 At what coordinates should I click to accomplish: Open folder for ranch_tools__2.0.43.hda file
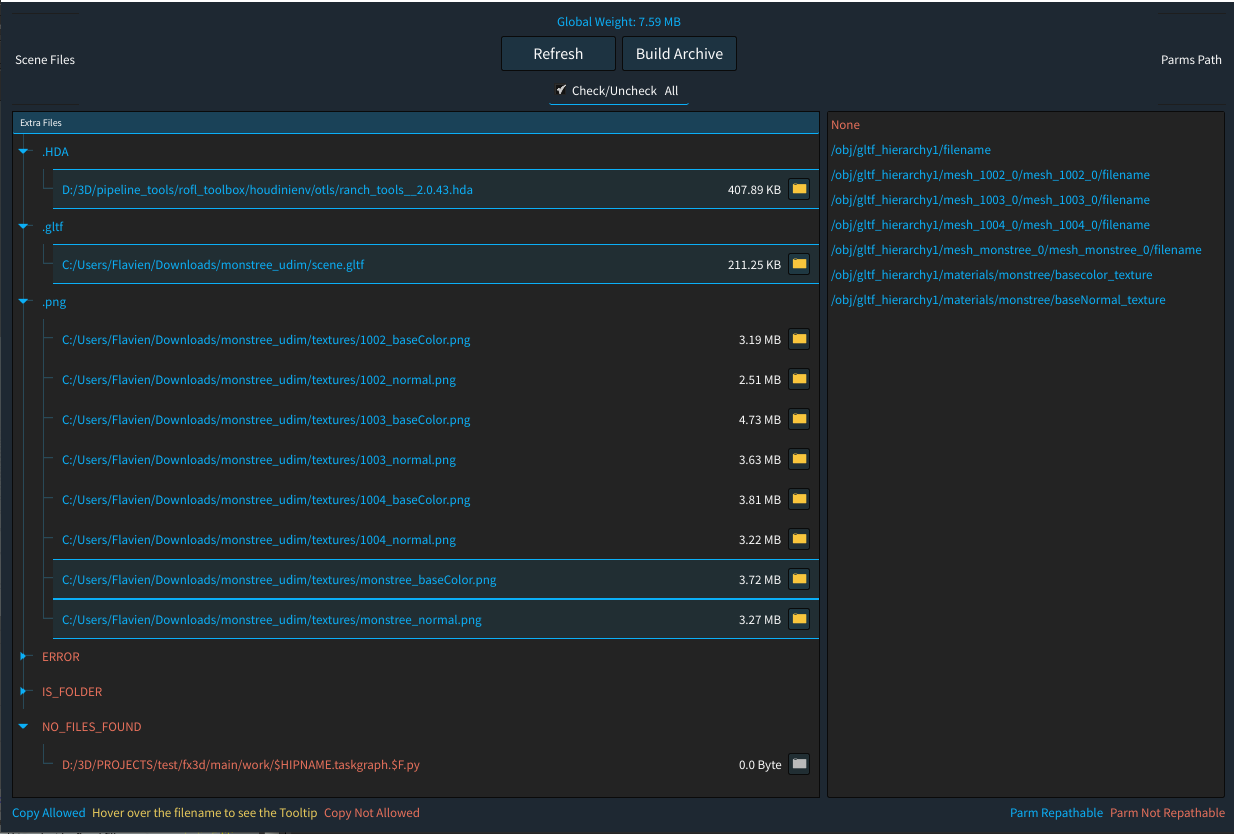(799, 189)
